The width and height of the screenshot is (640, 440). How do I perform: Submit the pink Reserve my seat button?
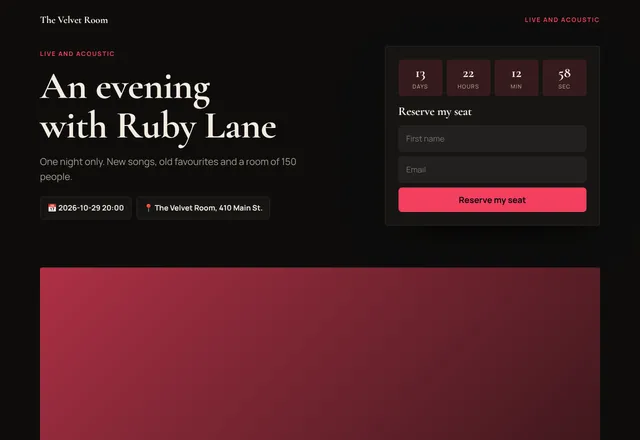[492, 200]
